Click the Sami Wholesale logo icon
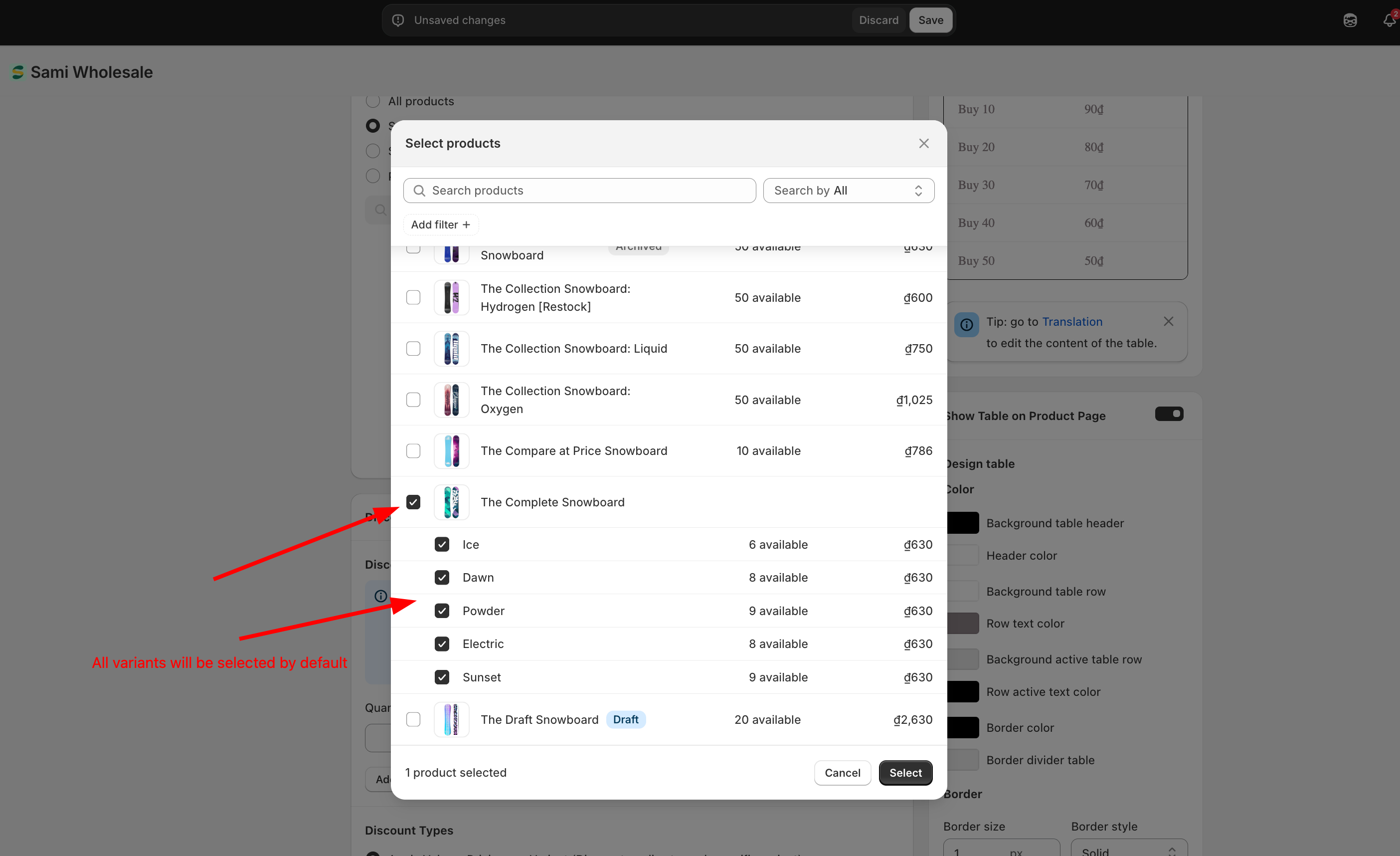Image resolution: width=1400 pixels, height=856 pixels. [x=18, y=72]
